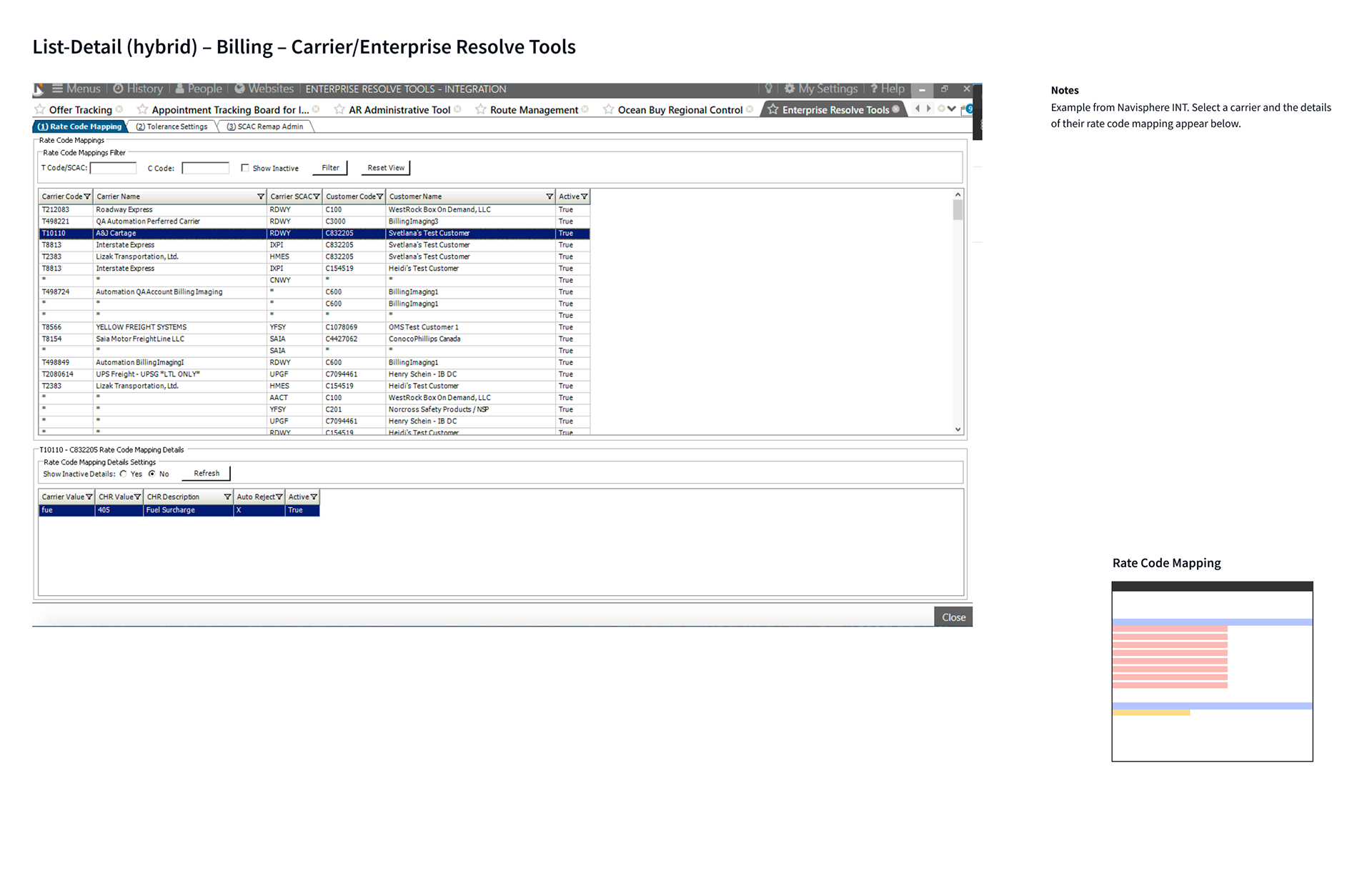Close the Route Management tab
The width and height of the screenshot is (1372, 878).
pyautogui.click(x=585, y=109)
